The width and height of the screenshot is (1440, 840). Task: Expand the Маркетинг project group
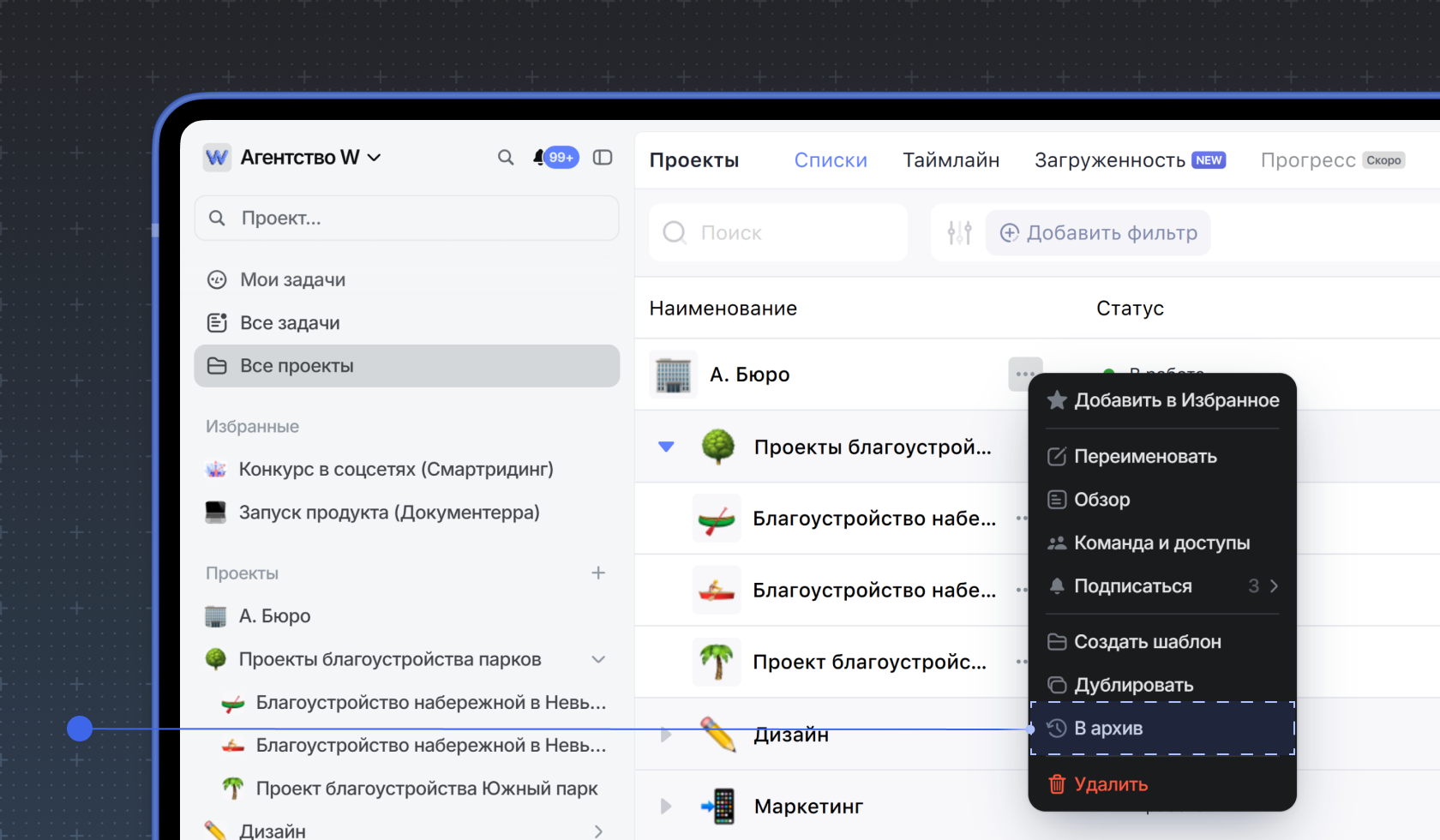666,807
